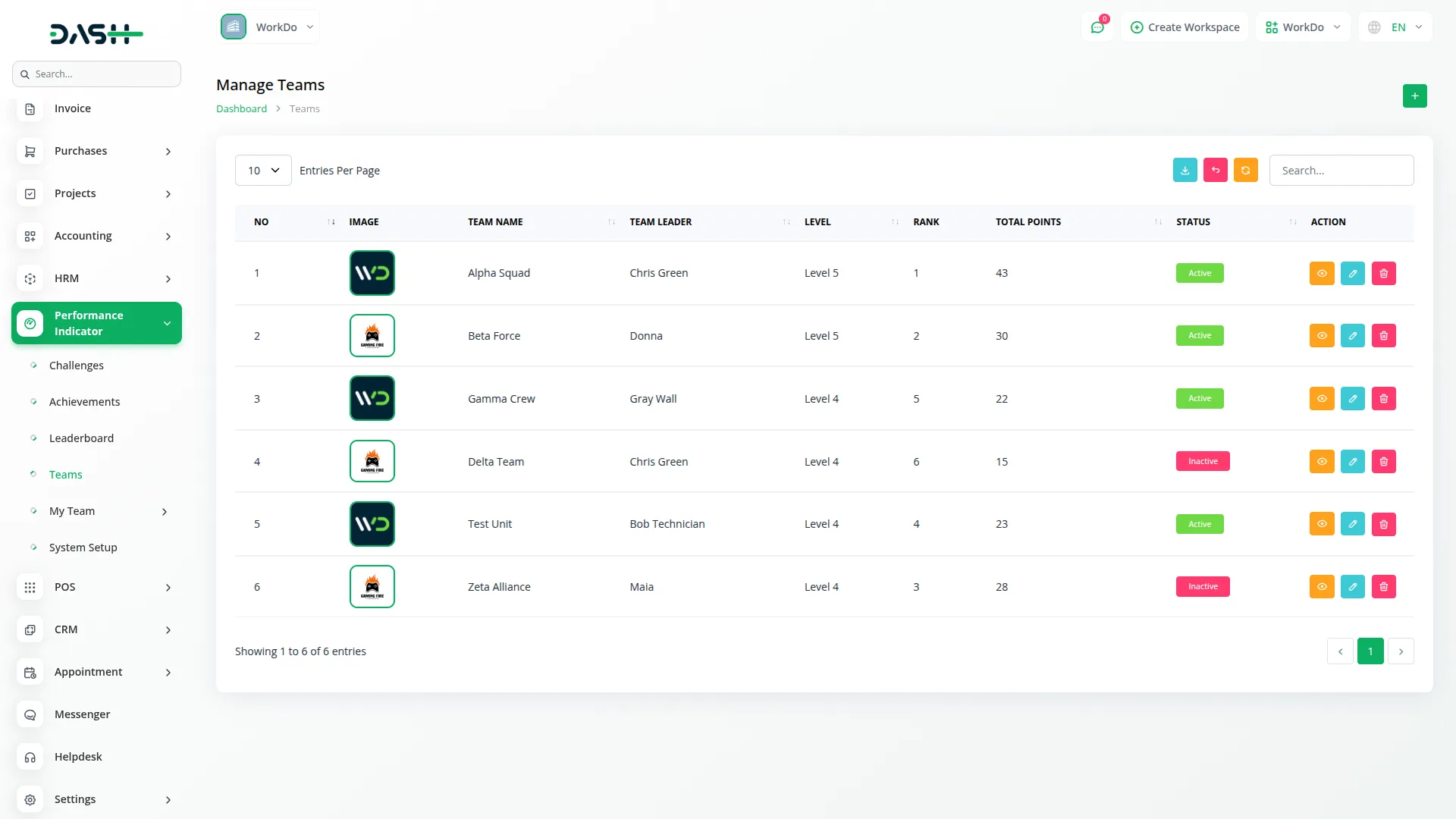
Task: Edit the Beta Force team
Action: [1352, 336]
